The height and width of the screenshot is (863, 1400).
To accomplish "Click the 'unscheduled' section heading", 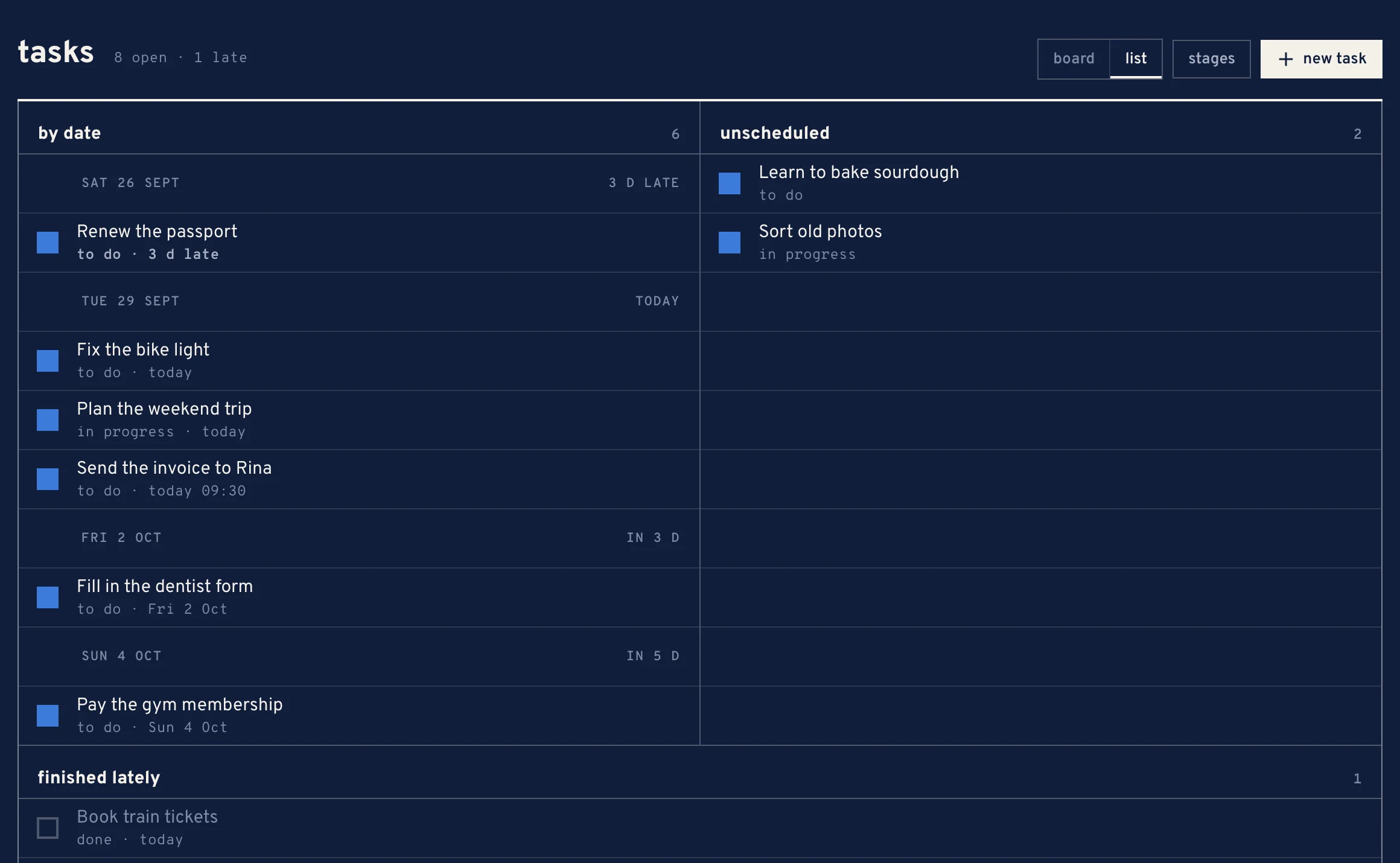I will point(775,133).
